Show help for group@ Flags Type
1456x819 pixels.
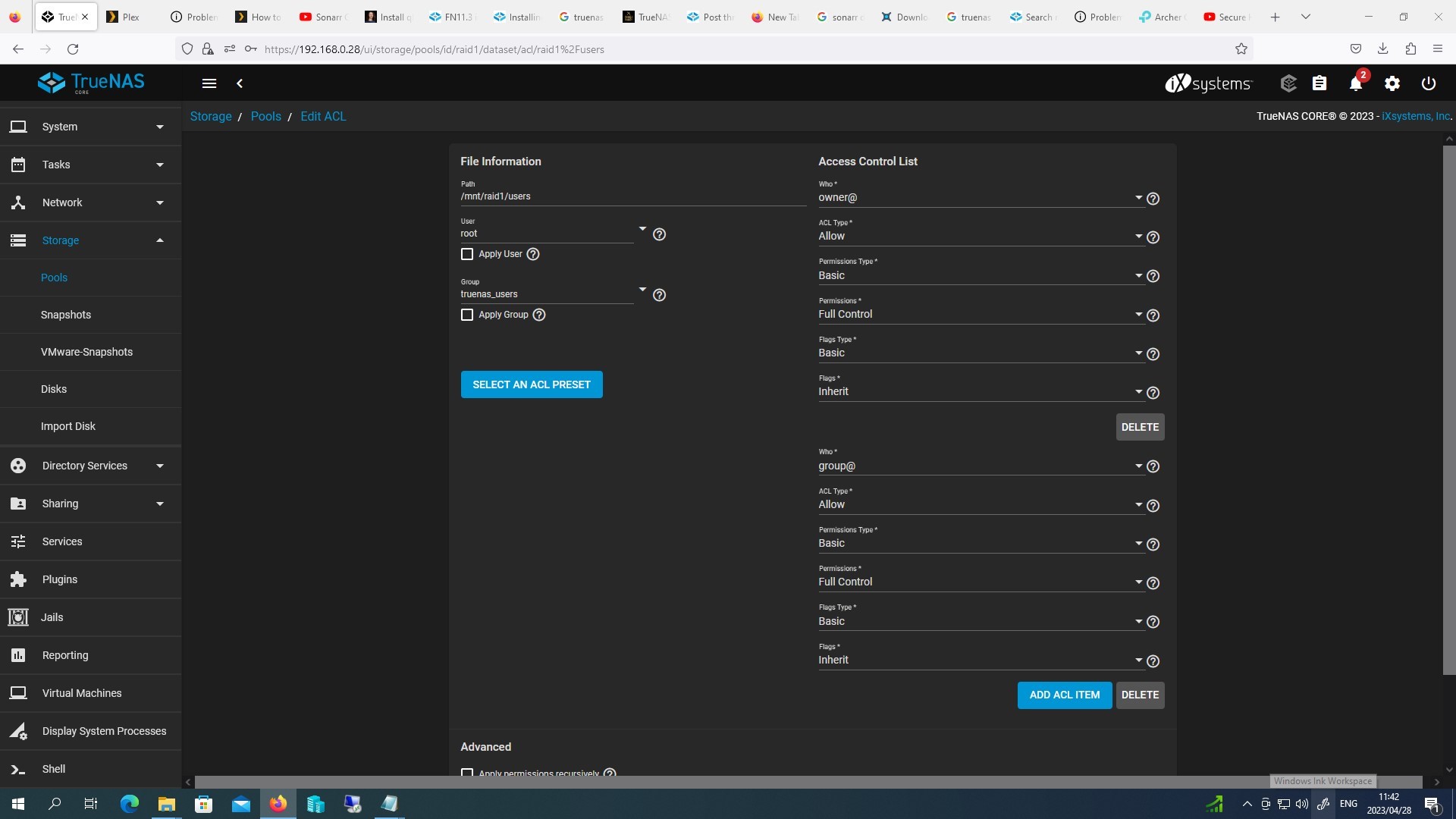pyautogui.click(x=1153, y=622)
